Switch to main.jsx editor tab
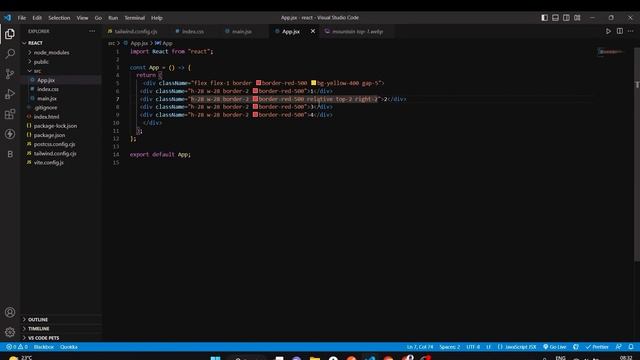 click(242, 31)
